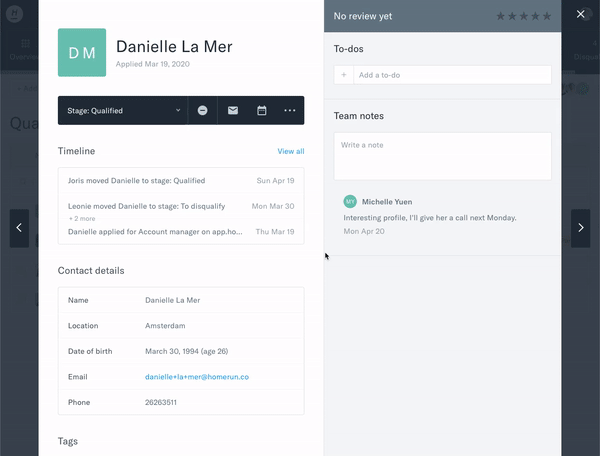Screen dimensions: 600x456
Task: Rate candidate four stars
Action: 535,16
